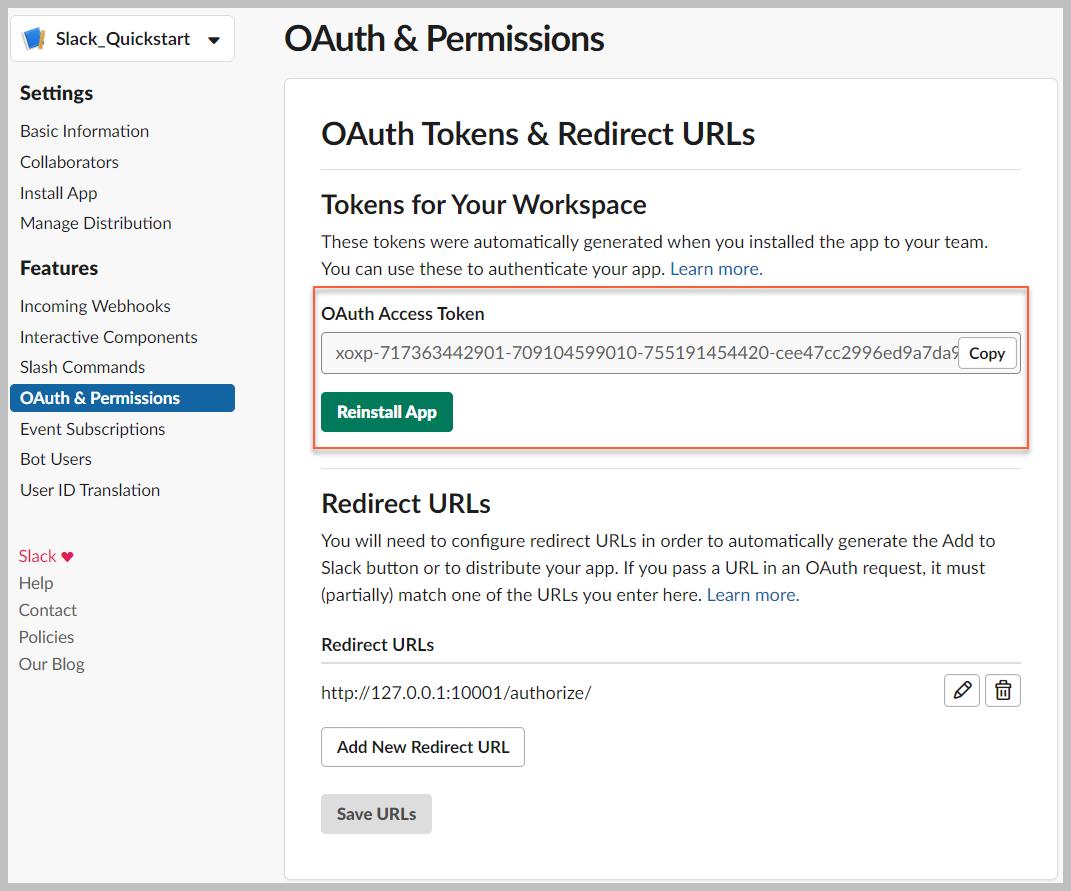1071x891 pixels.
Task: Click the Slack footer link
Action: tap(38, 556)
